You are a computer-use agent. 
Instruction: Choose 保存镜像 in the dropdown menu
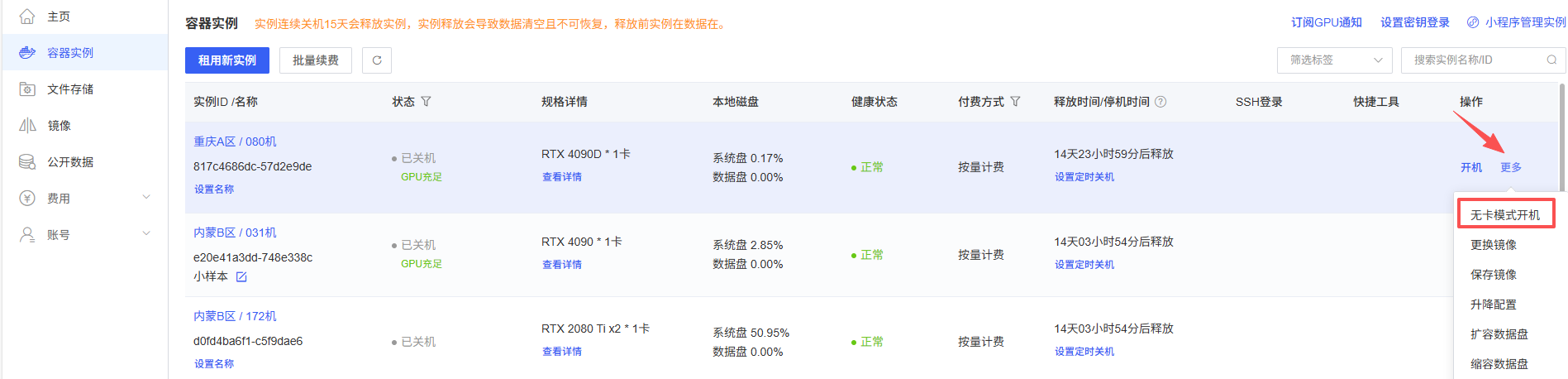[x=1493, y=275]
